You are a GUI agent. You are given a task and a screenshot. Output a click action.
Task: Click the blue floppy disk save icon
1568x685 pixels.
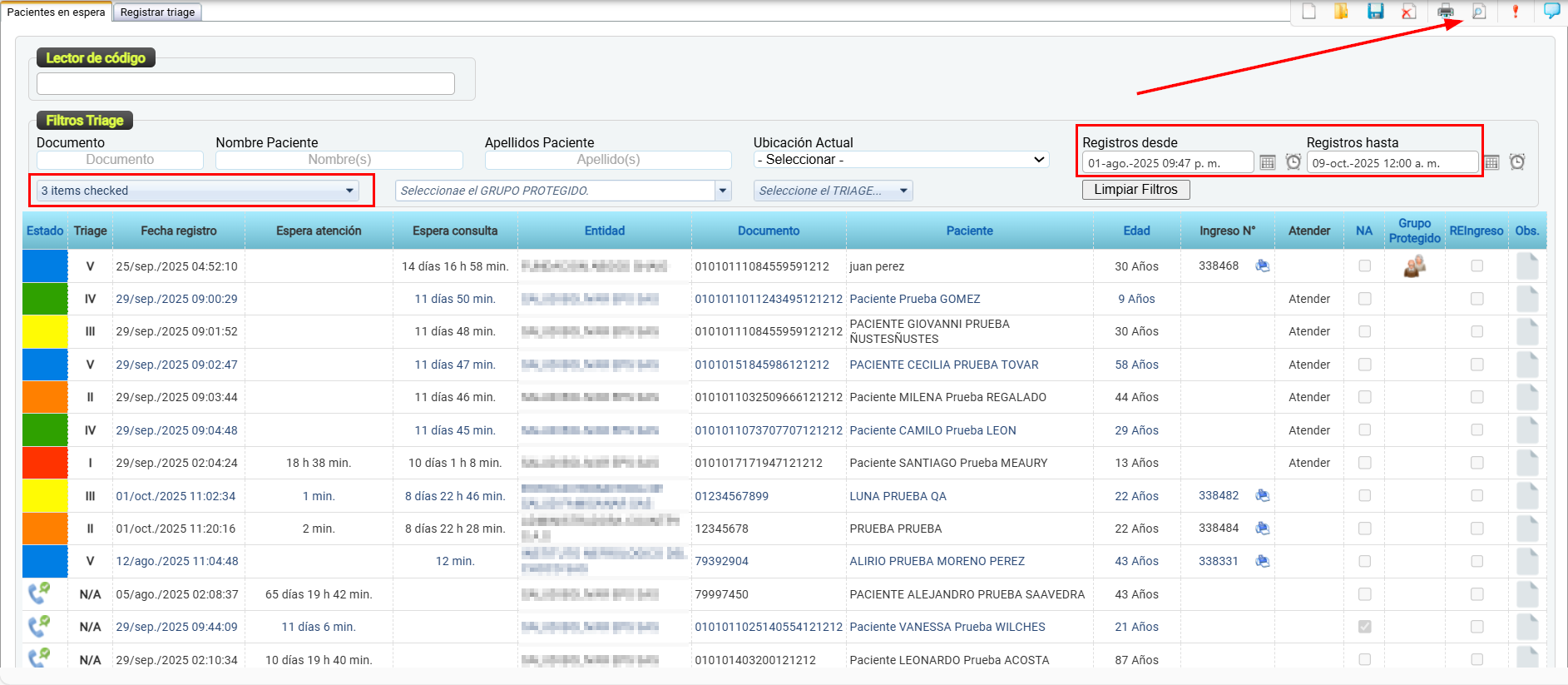pyautogui.click(x=1376, y=12)
